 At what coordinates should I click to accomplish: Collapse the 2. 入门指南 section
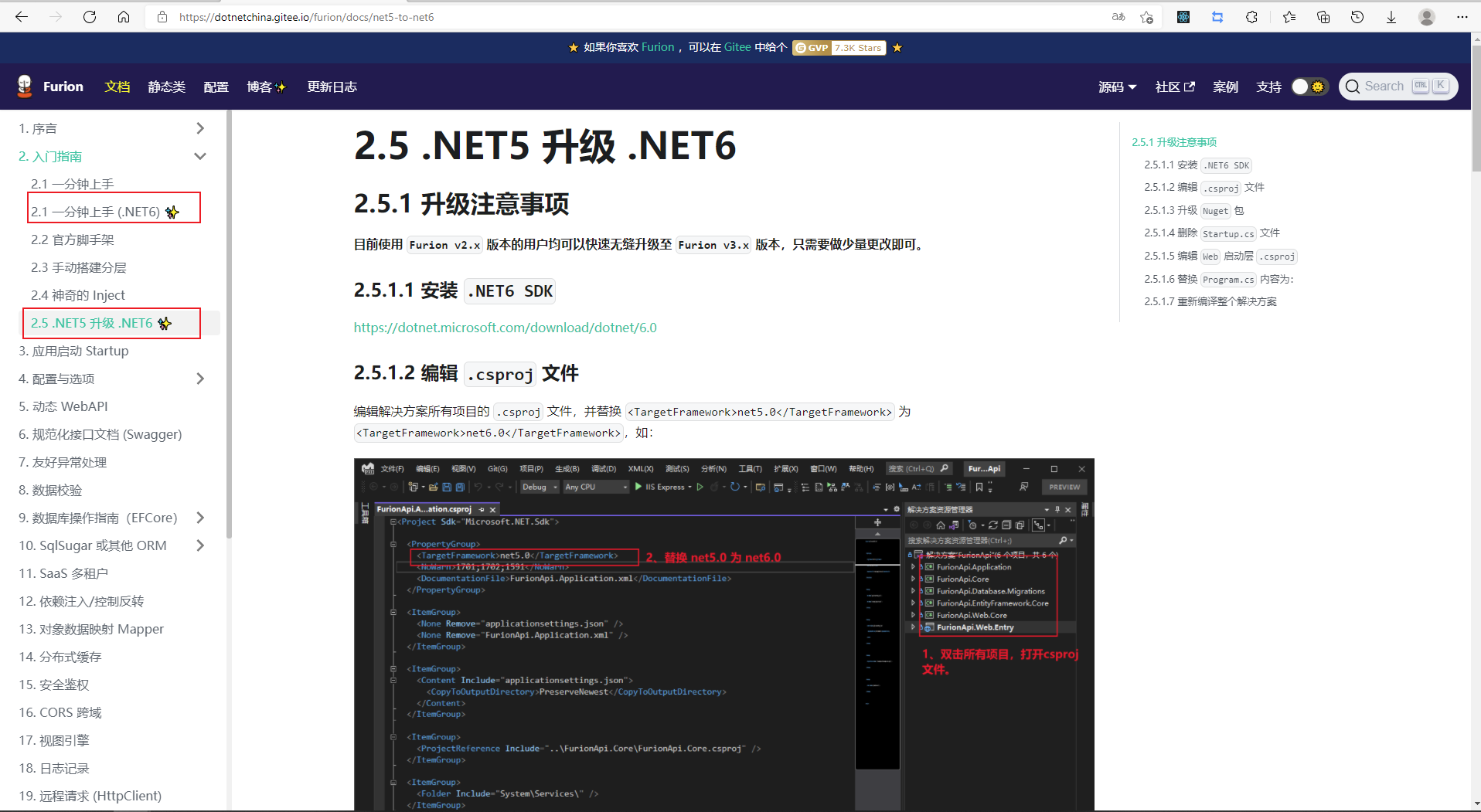pyautogui.click(x=200, y=156)
